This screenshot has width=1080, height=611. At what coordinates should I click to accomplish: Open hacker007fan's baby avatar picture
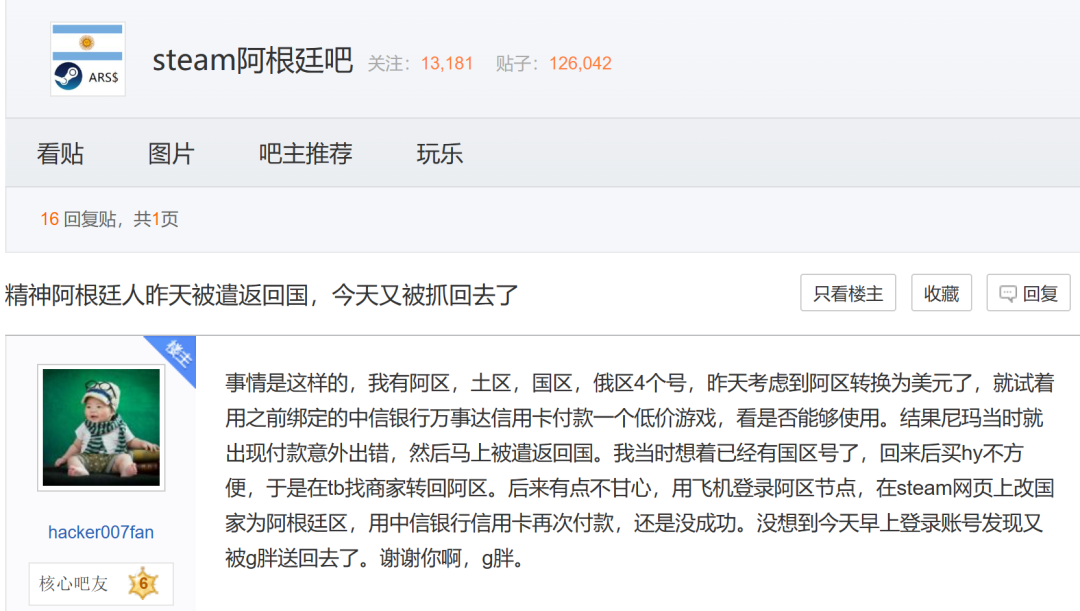coord(101,428)
